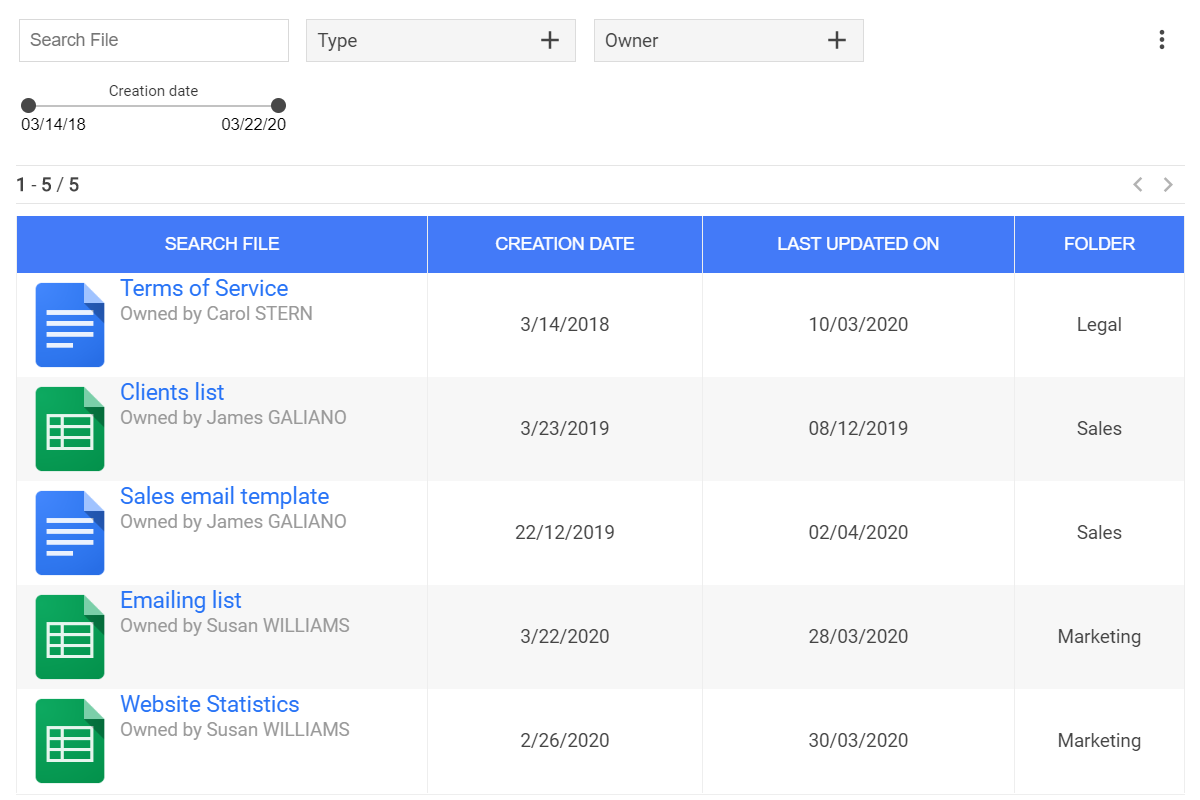Grab the creation date slider end handle

(x=278, y=105)
